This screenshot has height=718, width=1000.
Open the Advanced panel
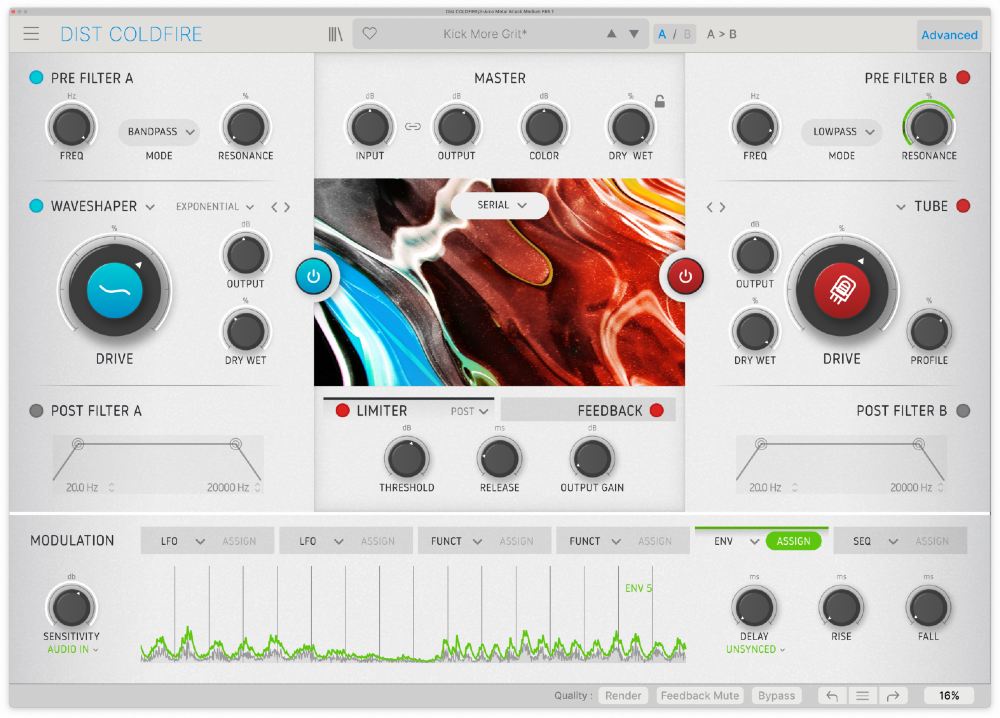pos(948,34)
